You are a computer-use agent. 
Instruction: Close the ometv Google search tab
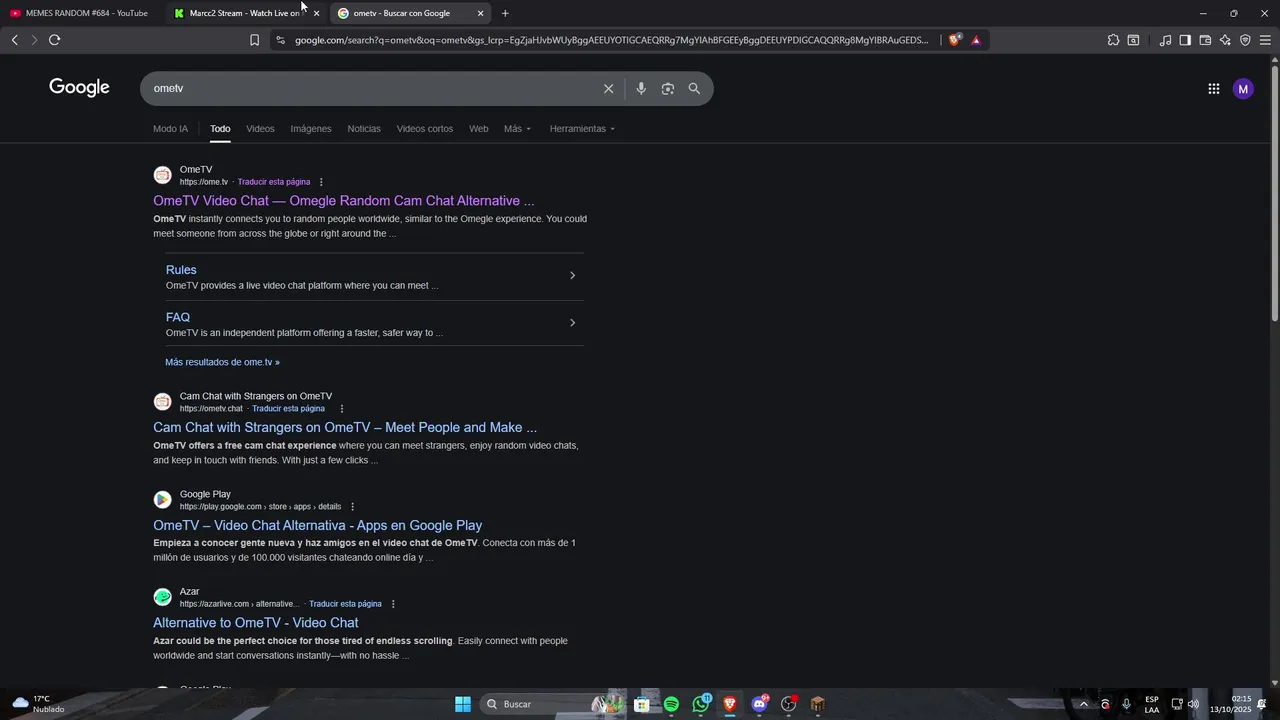point(480,13)
